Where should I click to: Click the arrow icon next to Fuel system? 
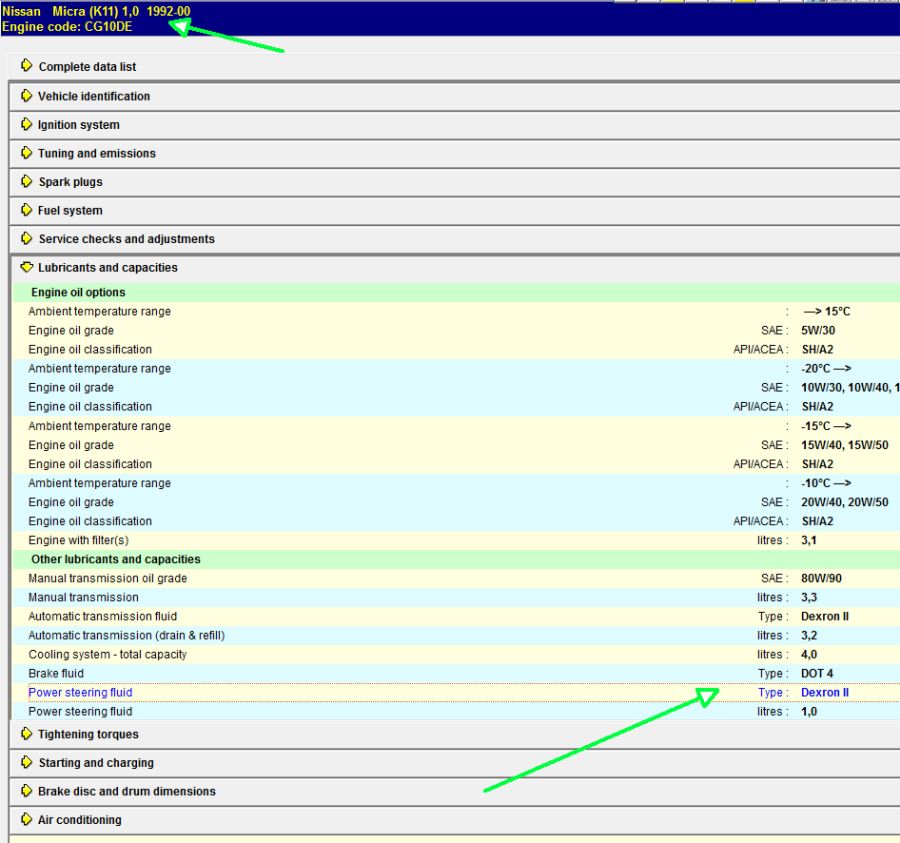tap(27, 210)
